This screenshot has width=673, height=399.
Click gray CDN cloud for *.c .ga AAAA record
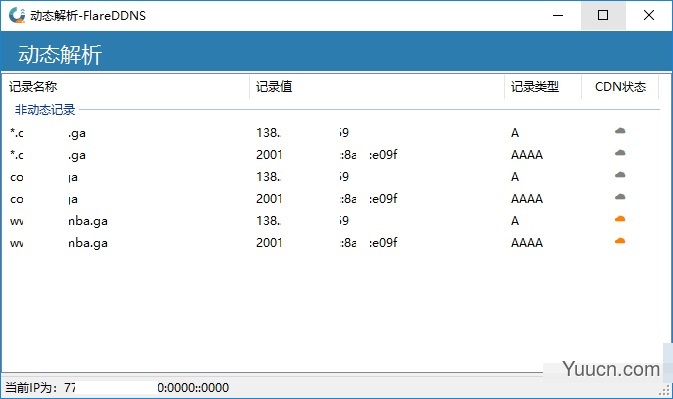620,153
